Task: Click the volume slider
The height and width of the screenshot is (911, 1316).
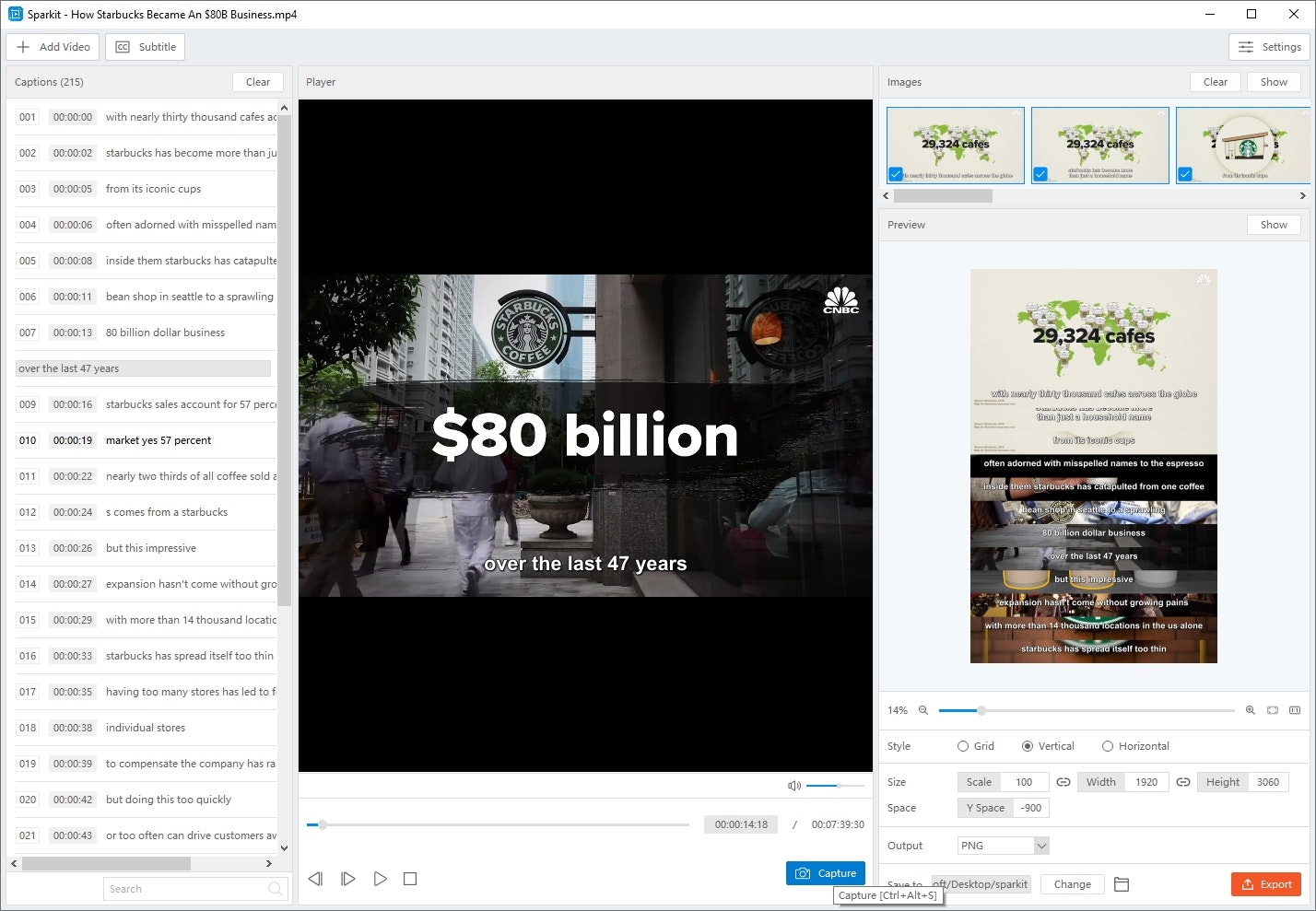Action: [835, 786]
